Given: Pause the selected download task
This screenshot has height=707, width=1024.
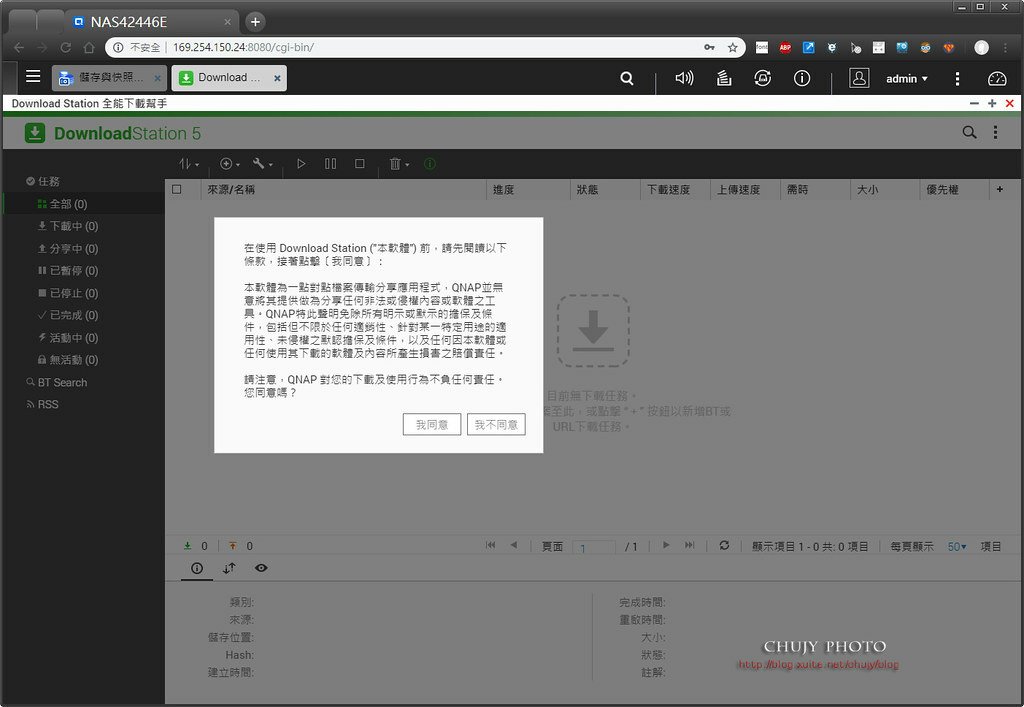Looking at the screenshot, I should coord(330,164).
